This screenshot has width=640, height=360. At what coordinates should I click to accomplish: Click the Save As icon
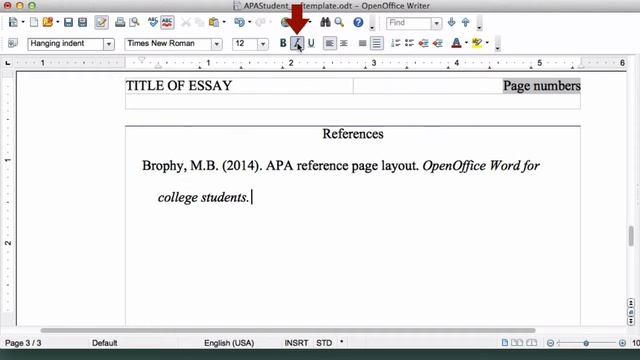(x=82, y=22)
